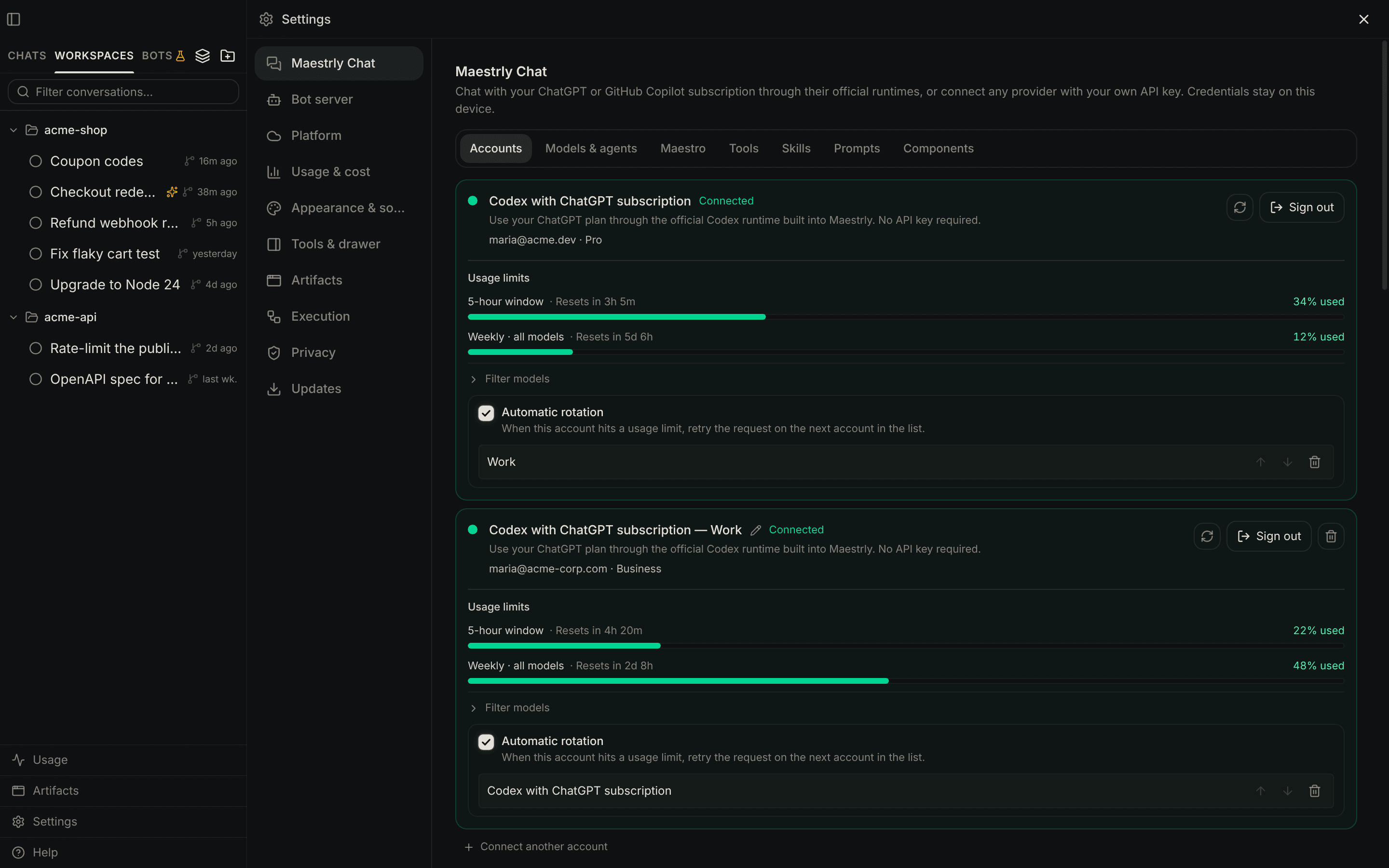This screenshot has width=1389, height=868.
Task: Open the layers stack icon
Action: coord(203,55)
